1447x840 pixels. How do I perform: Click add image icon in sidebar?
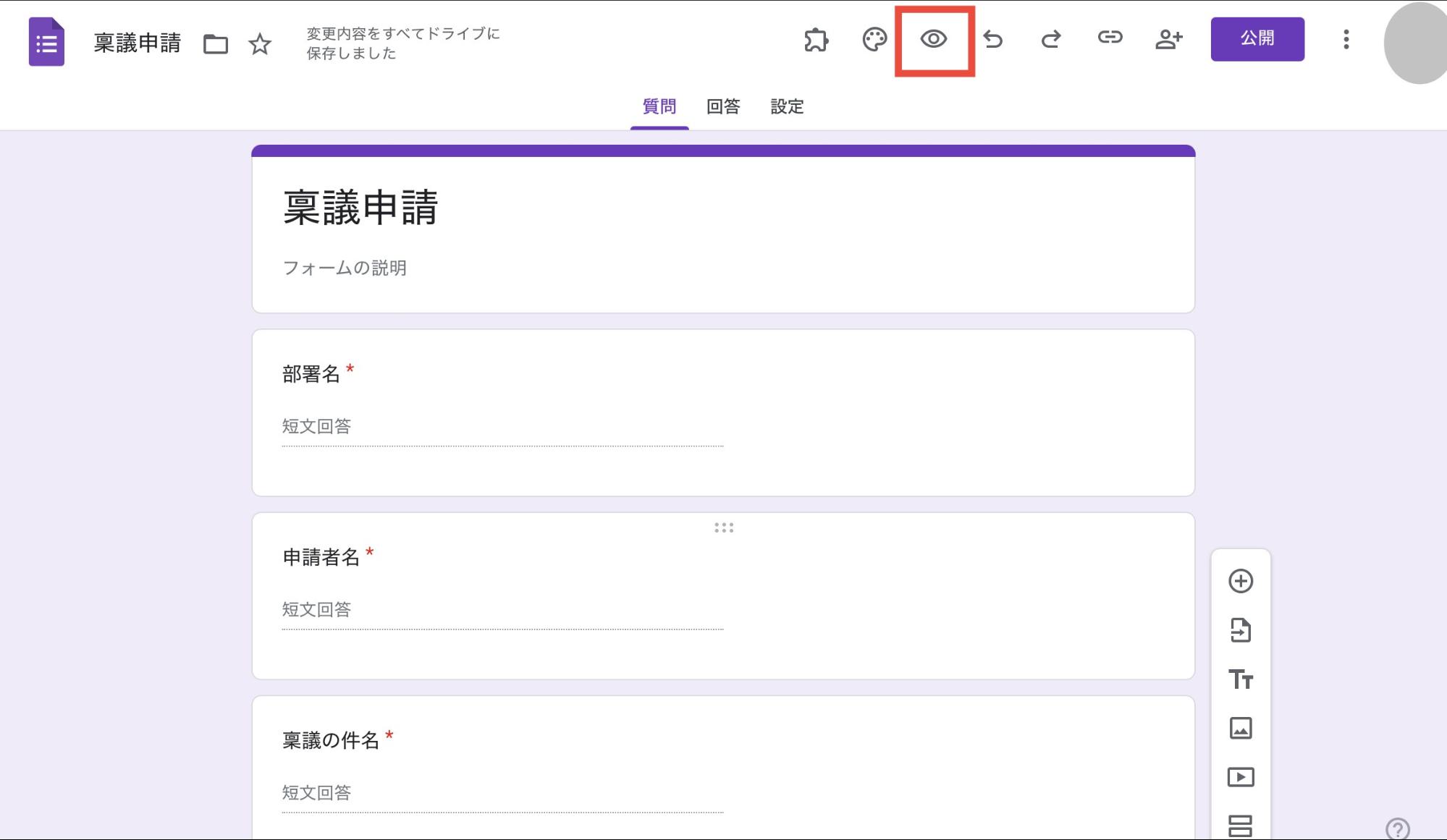point(1241,728)
